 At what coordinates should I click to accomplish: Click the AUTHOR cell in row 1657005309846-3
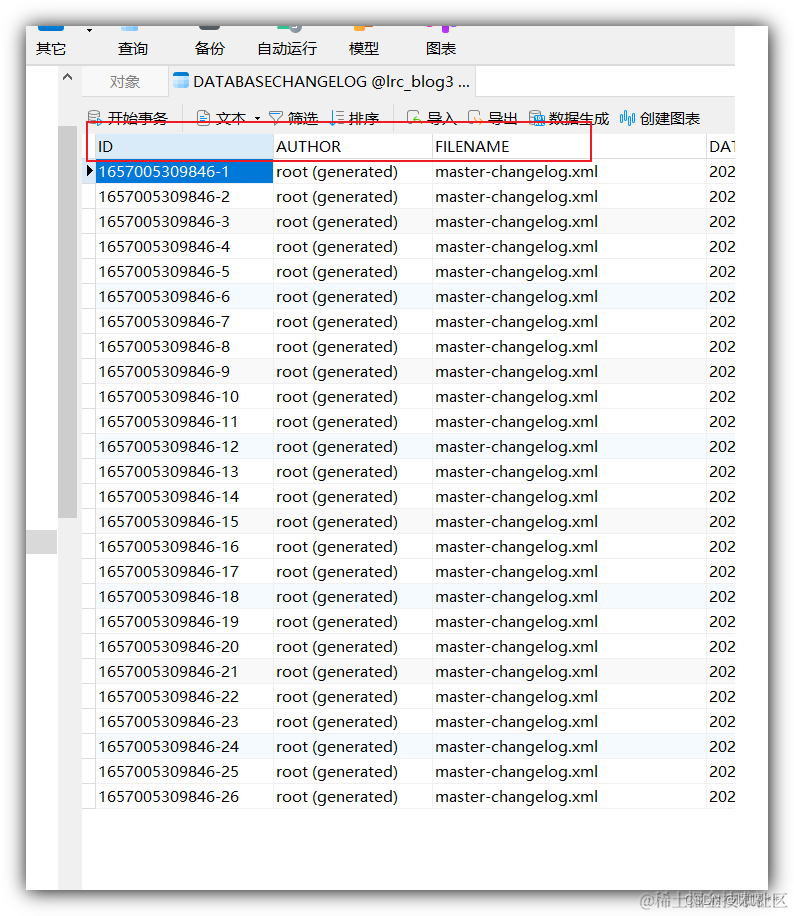(353, 222)
